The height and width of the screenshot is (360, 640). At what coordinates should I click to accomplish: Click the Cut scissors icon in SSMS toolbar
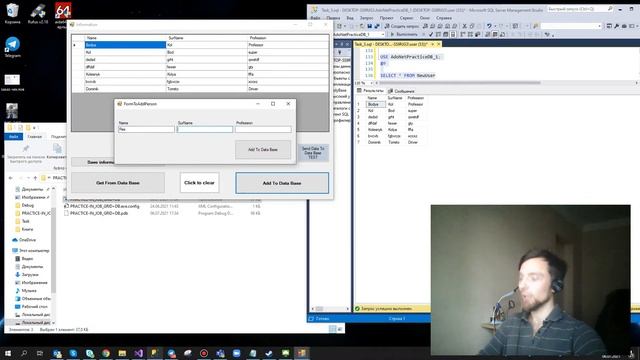464,26
